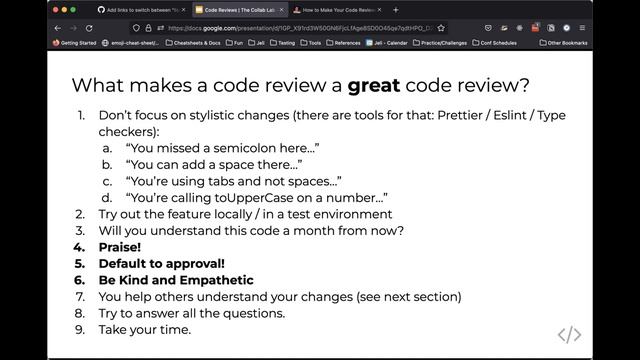
Task: Click the gear-shaped extension icon
Action: pos(520,28)
